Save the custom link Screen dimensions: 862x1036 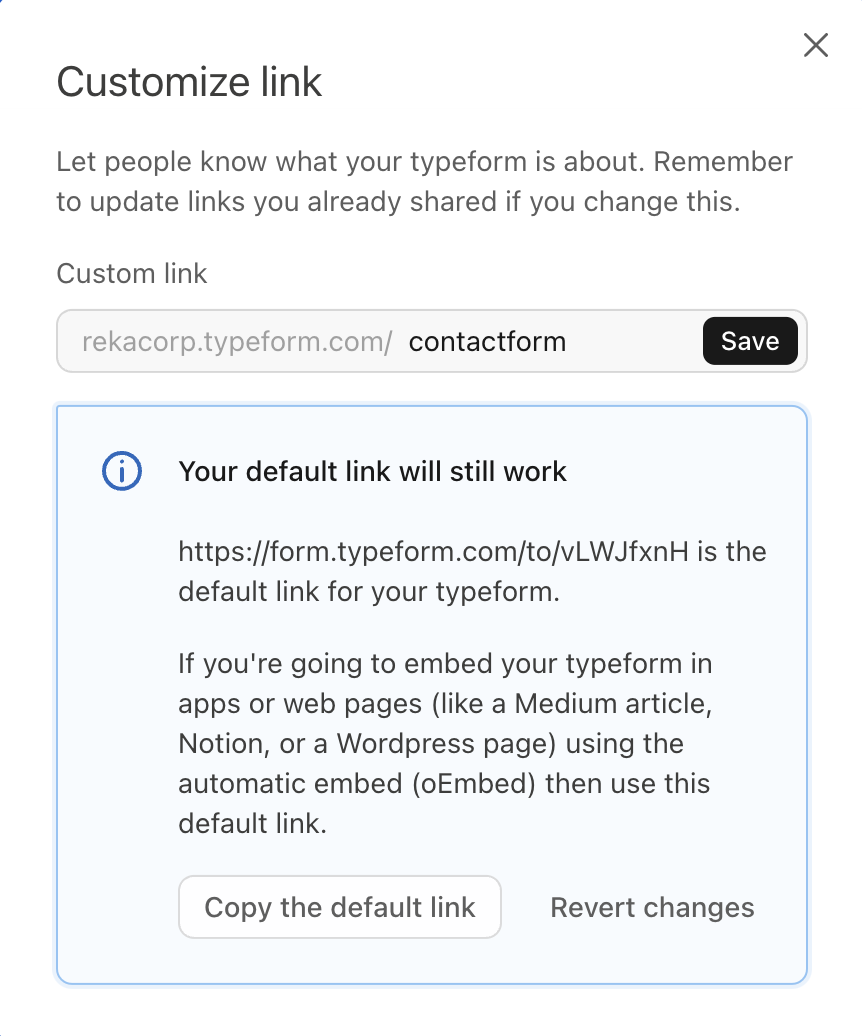[750, 342]
